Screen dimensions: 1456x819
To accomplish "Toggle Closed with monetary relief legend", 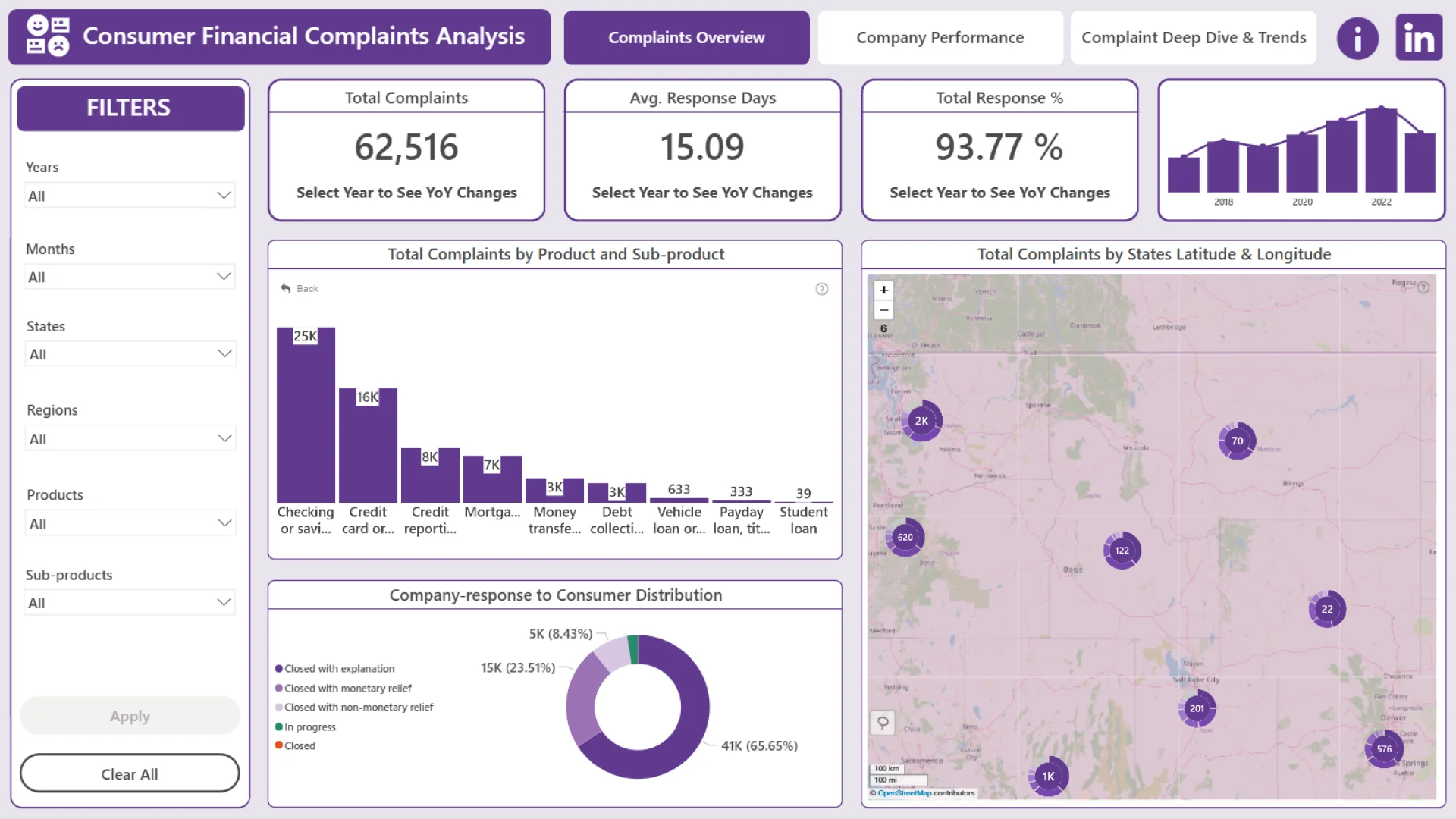I will (x=347, y=689).
